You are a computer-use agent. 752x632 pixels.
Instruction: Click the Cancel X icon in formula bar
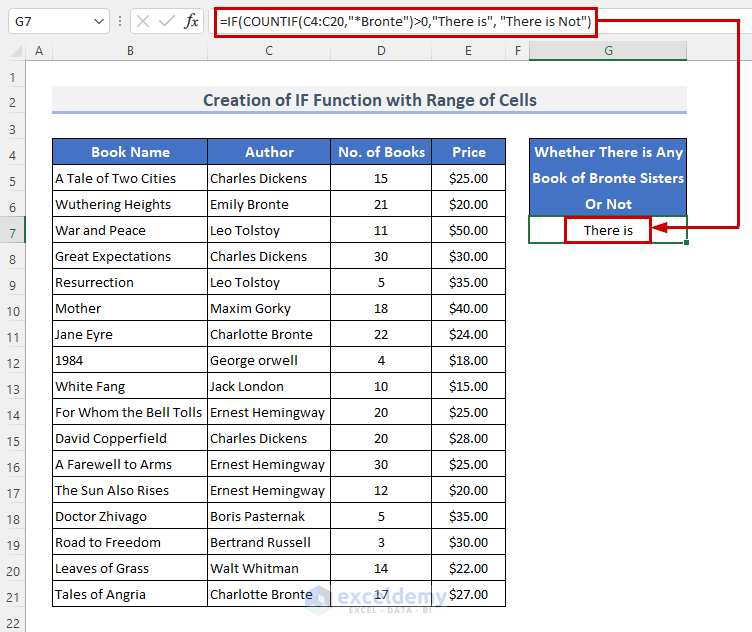pos(143,22)
